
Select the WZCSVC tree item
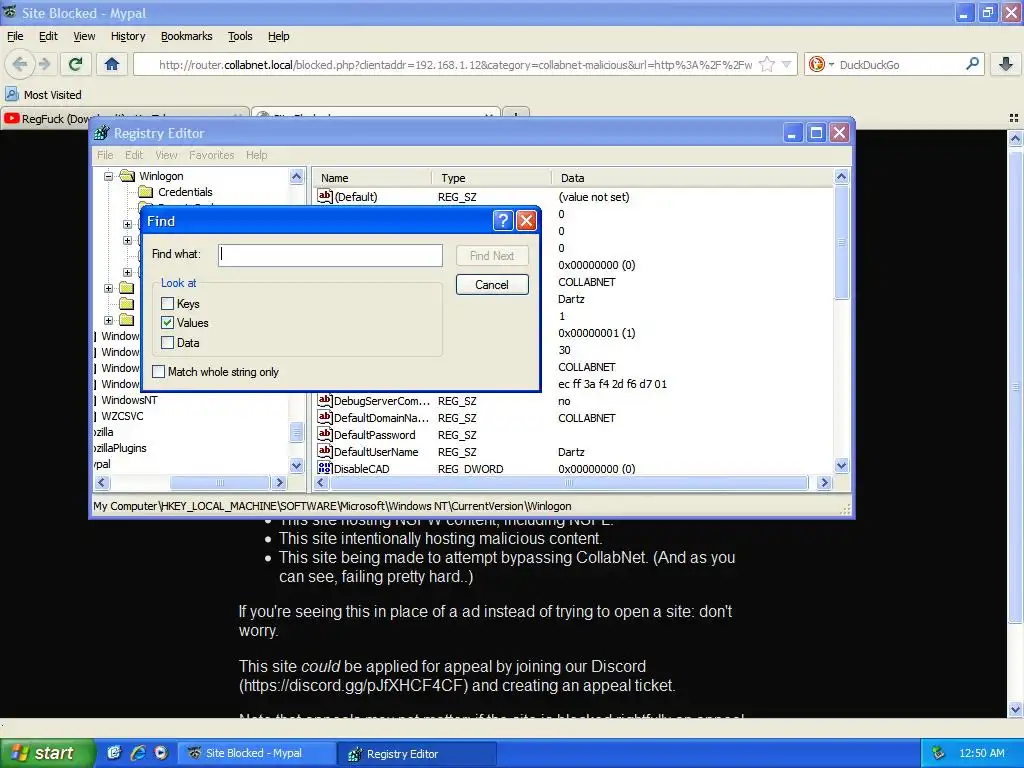coord(122,416)
